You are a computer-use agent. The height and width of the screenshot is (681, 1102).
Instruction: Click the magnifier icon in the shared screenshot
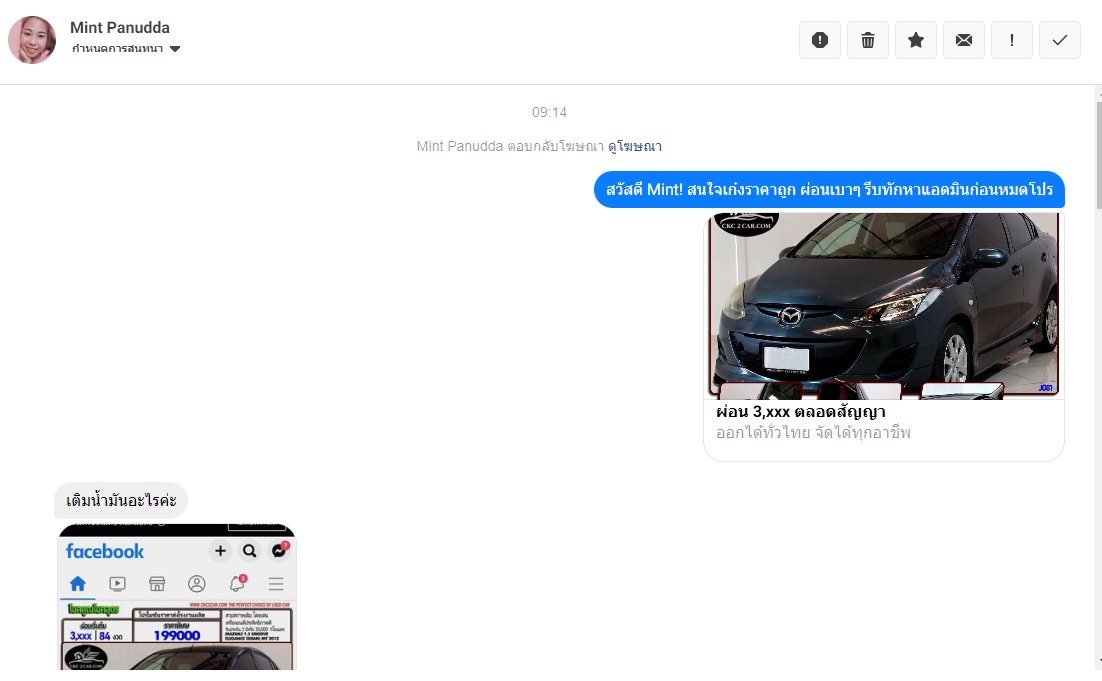(x=249, y=551)
